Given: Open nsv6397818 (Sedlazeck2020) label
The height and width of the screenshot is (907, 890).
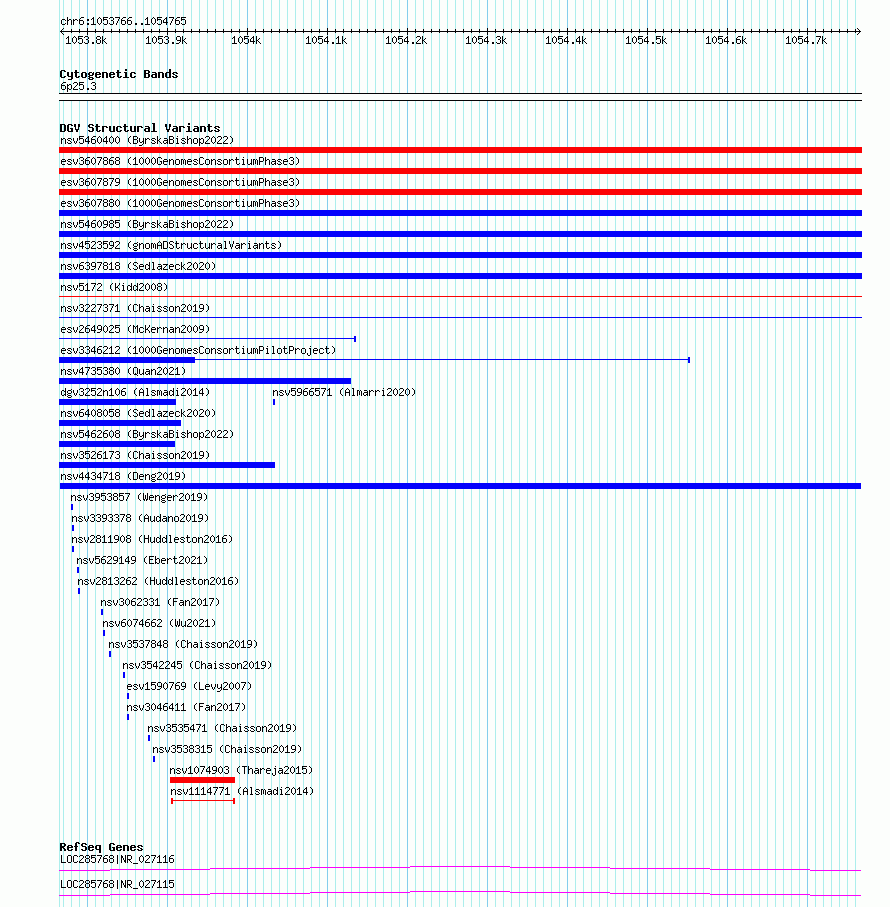Looking at the screenshot, I should (x=138, y=266).
